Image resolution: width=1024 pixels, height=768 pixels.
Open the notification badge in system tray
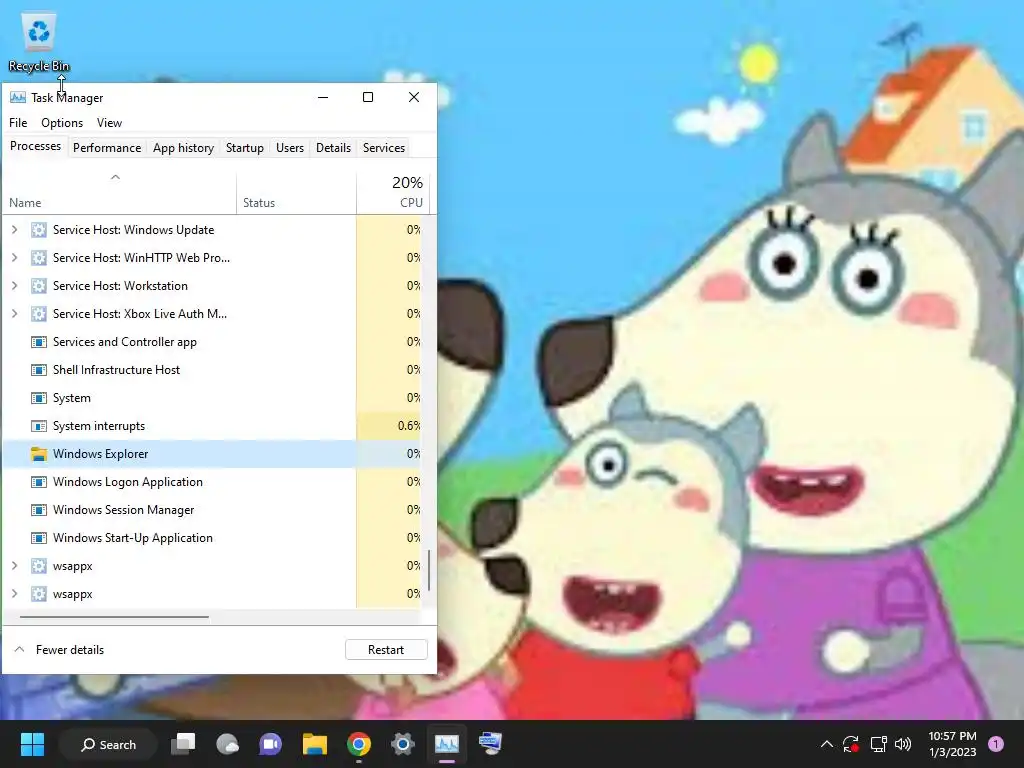pyautogui.click(x=996, y=744)
